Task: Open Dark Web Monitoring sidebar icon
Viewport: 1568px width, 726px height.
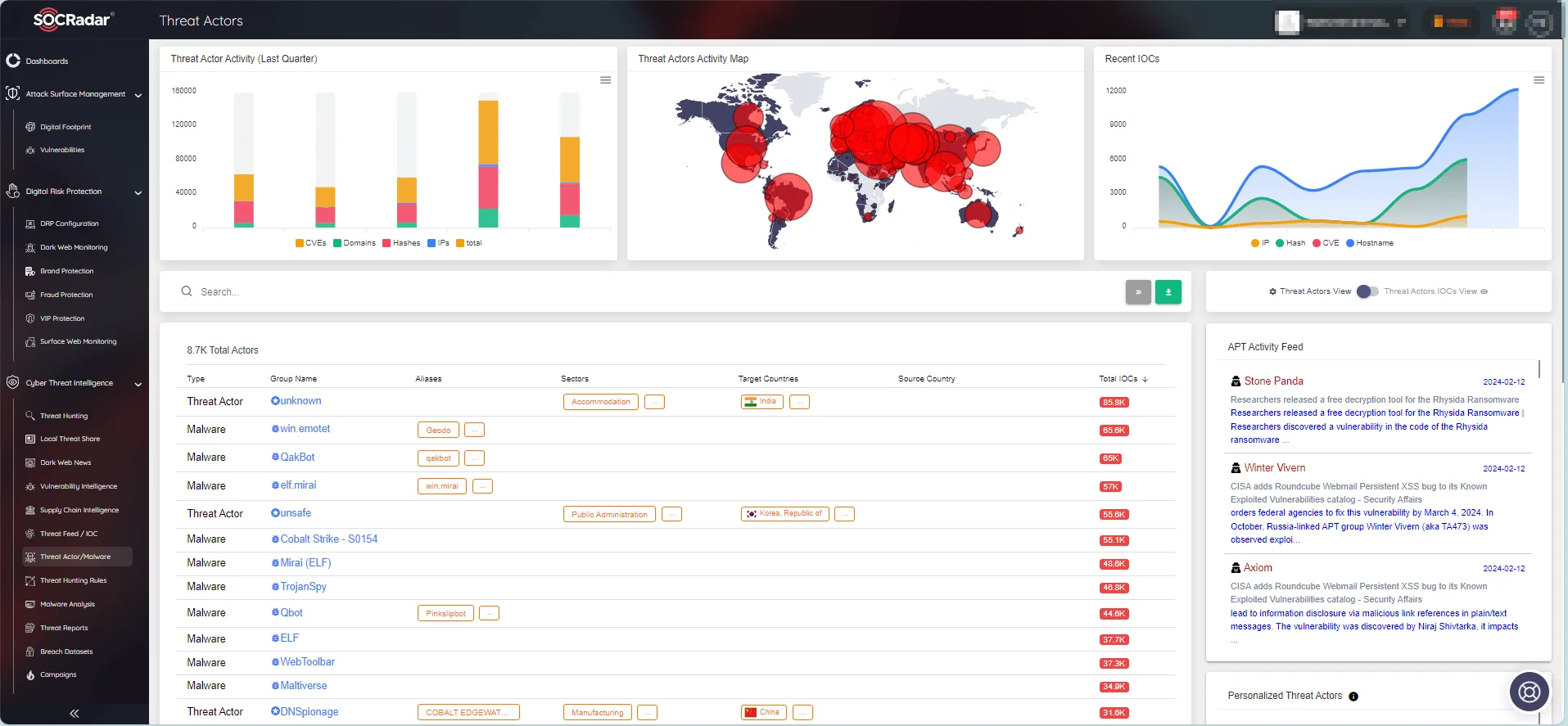Action: (x=30, y=247)
